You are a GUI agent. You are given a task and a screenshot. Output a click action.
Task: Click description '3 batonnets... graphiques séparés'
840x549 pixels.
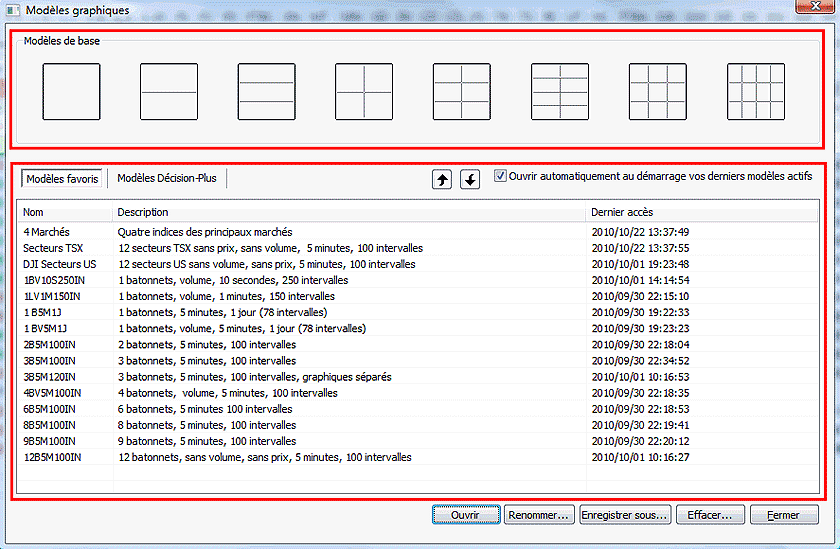(x=254, y=377)
